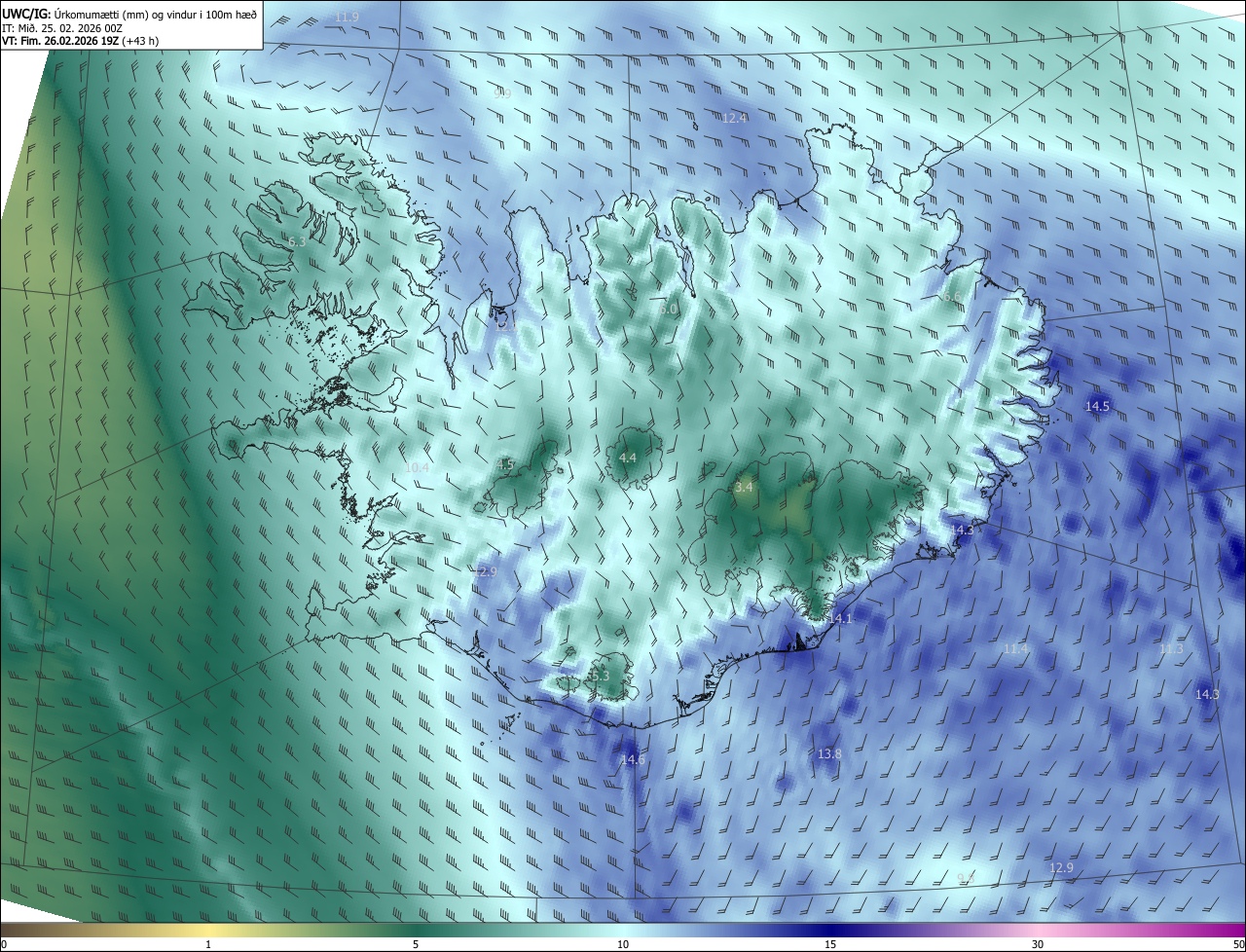Screen dimensions: 1246x952
Task: Click the 11.3 value label over the southeastern sea
Action: 1171,649
